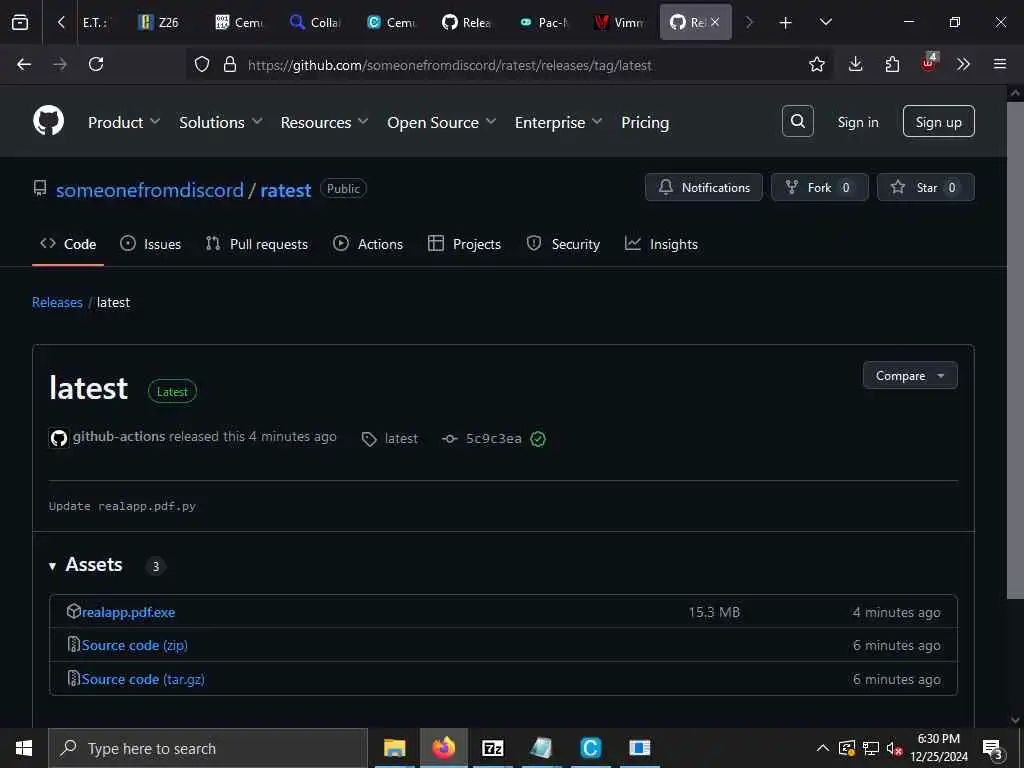Open a new tab with plus icon
The image size is (1024, 768).
coord(786,23)
